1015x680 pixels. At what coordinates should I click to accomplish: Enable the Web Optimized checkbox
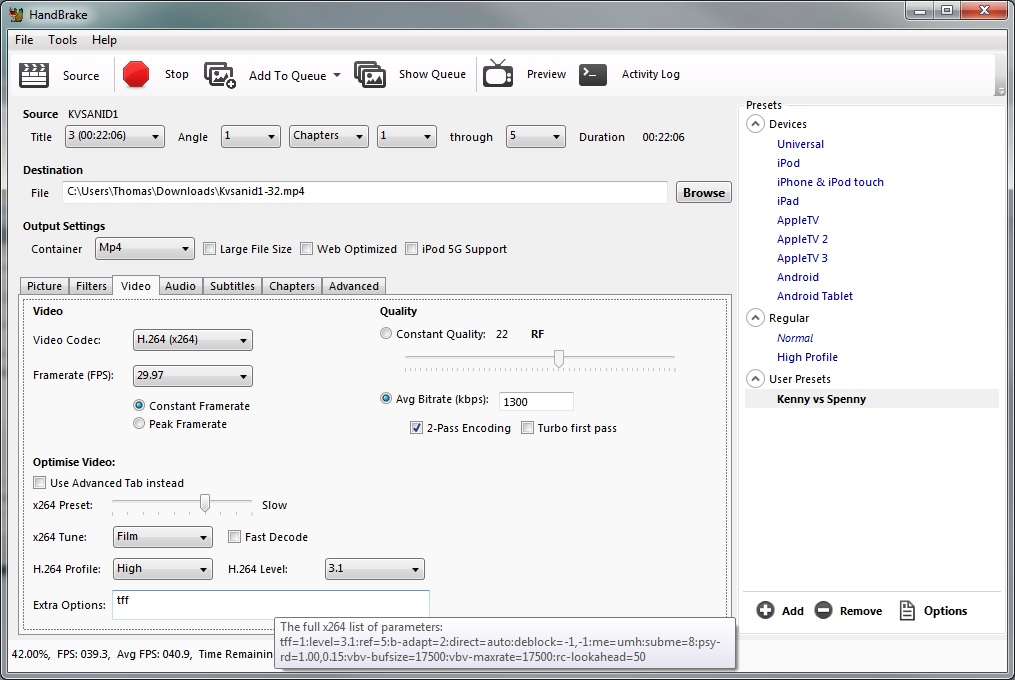point(307,249)
